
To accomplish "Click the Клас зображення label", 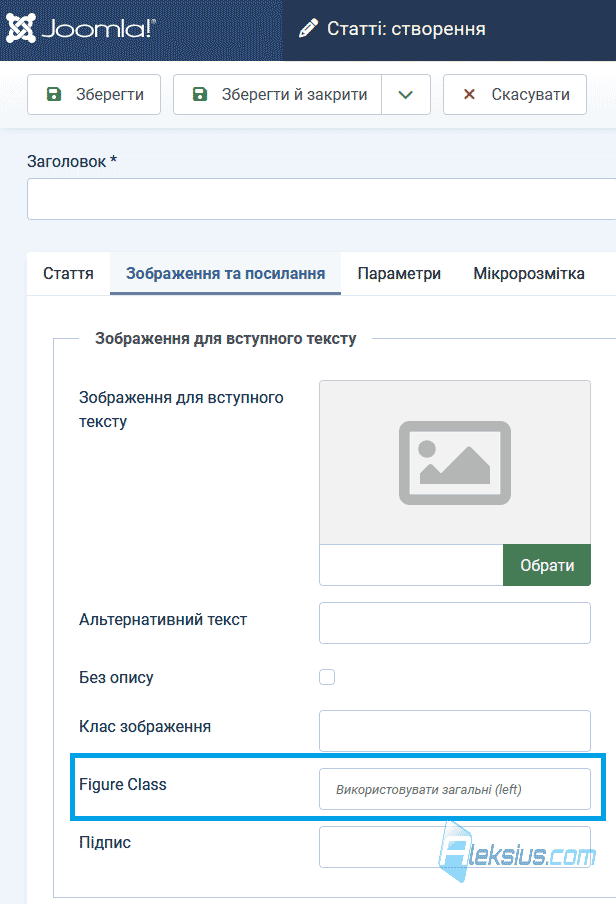I will tap(145, 726).
